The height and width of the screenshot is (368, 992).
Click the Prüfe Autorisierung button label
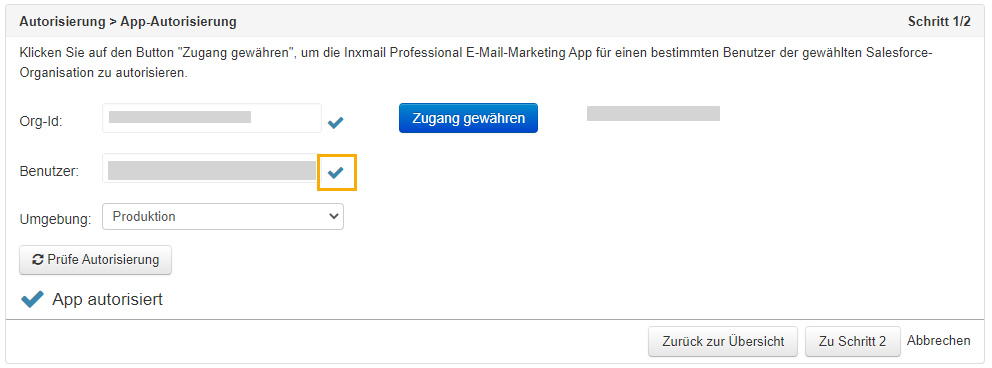[102, 259]
